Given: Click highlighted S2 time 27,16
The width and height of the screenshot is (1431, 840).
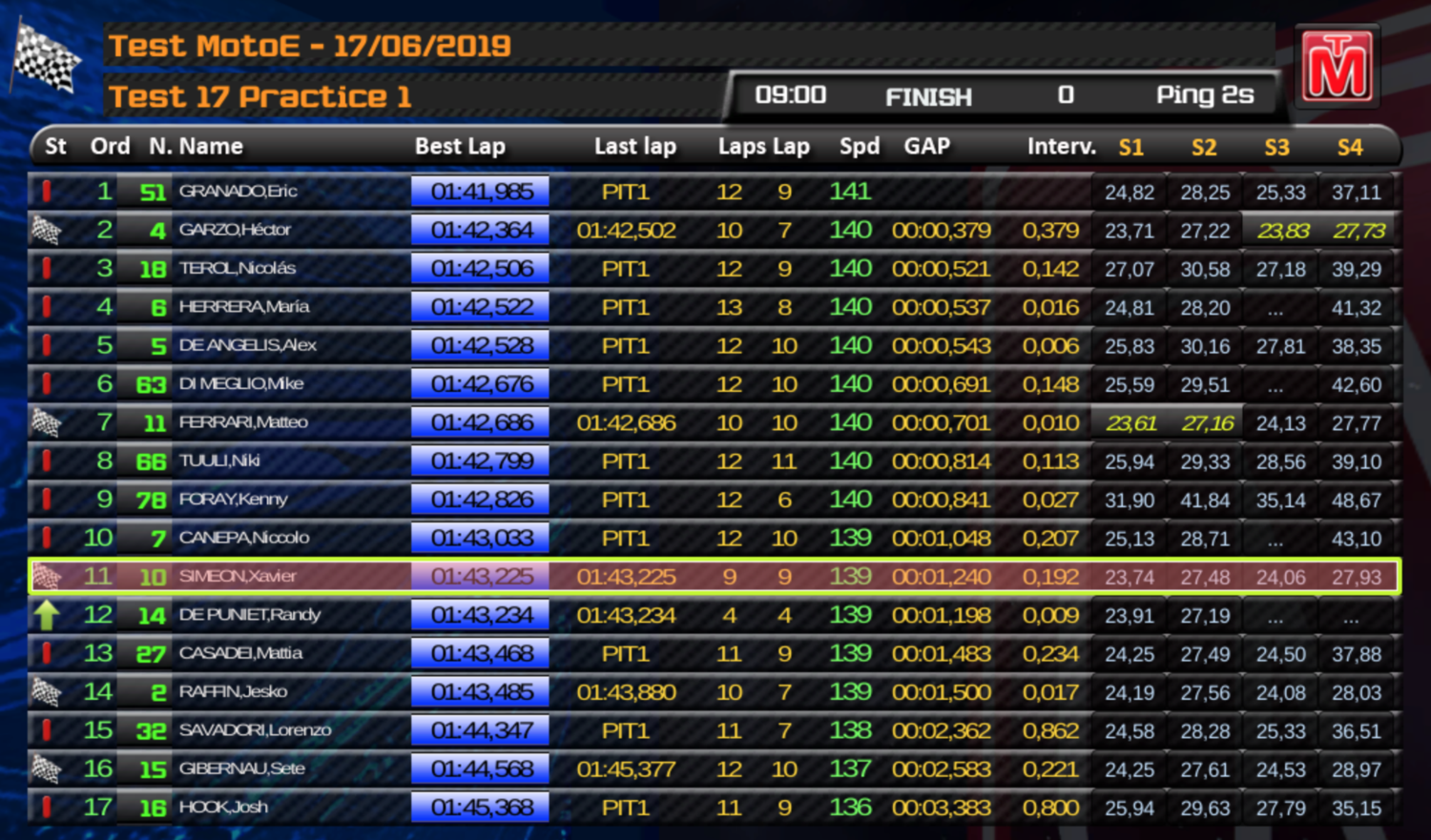Looking at the screenshot, I should 1207,423.
